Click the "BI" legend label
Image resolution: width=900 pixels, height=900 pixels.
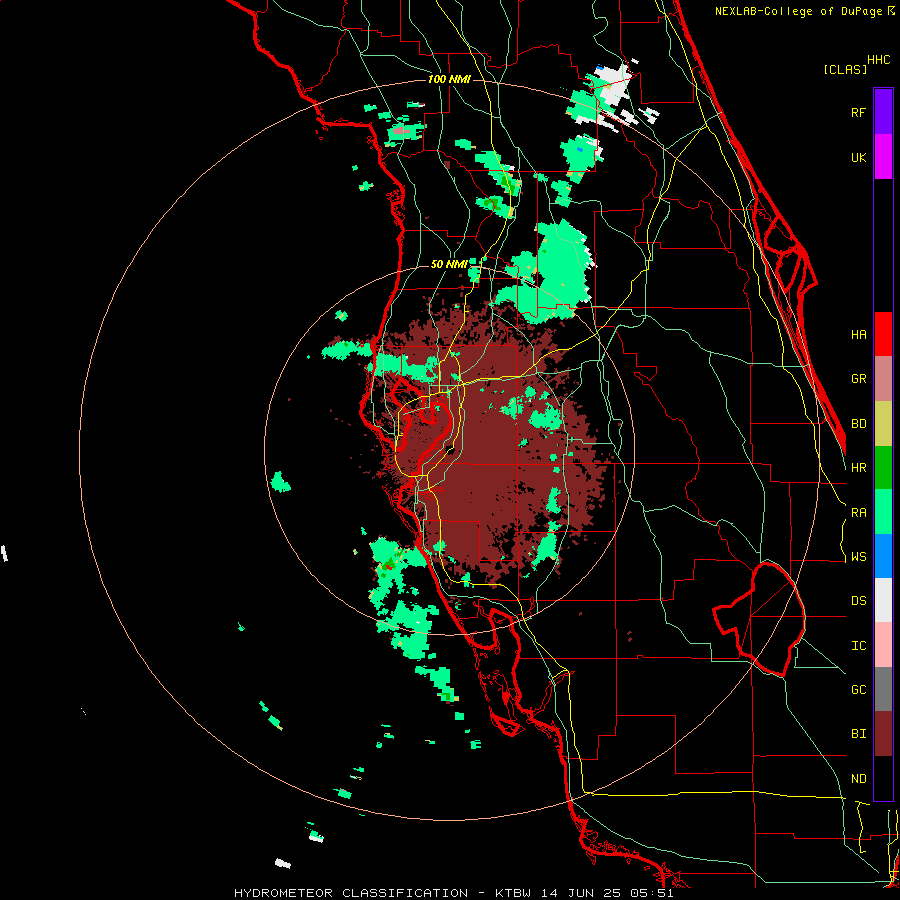(x=858, y=734)
